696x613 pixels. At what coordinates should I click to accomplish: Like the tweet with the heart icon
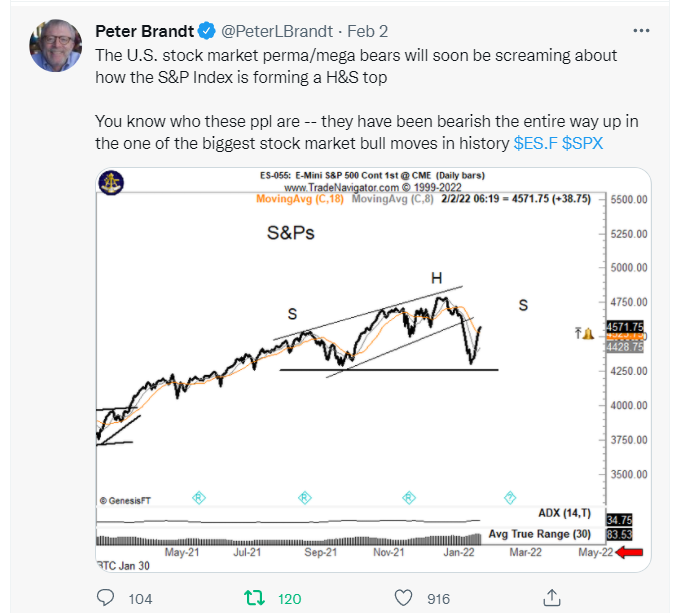click(x=403, y=598)
